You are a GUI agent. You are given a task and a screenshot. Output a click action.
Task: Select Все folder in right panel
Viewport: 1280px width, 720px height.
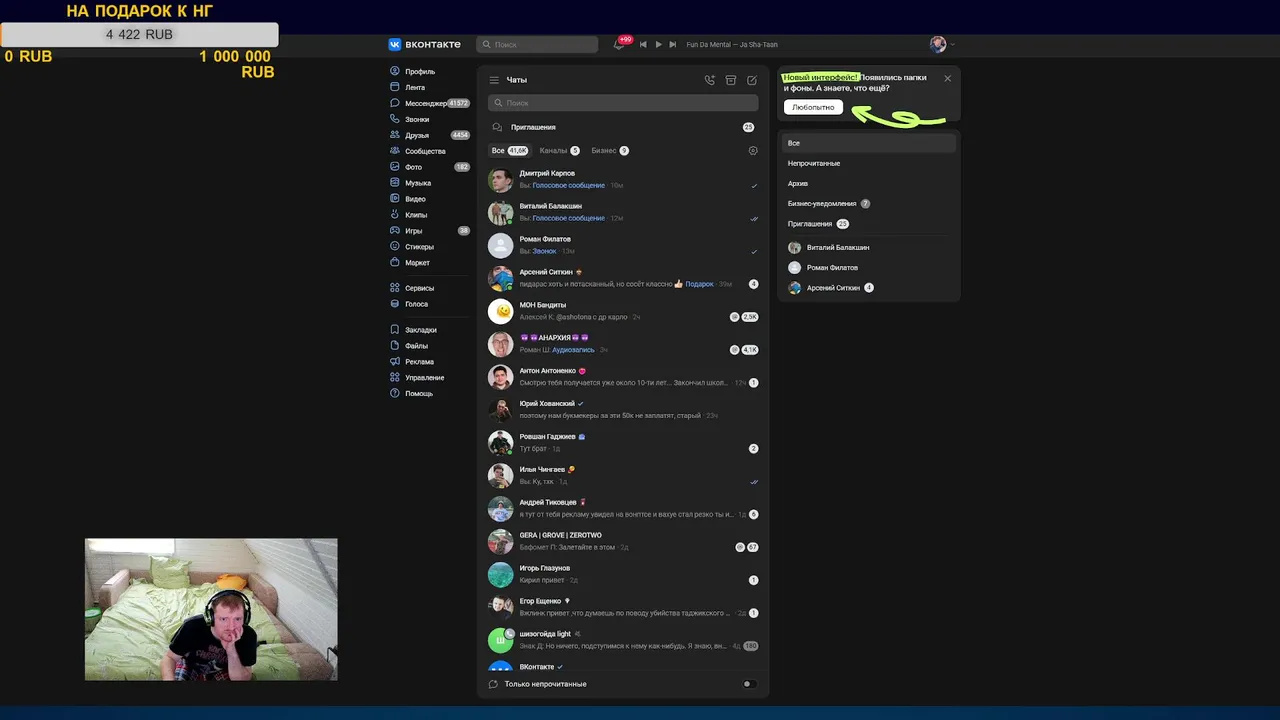pos(868,143)
